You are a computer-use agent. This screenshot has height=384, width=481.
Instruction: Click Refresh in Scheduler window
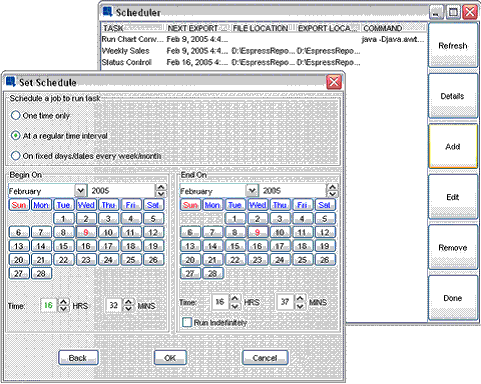tap(453, 45)
